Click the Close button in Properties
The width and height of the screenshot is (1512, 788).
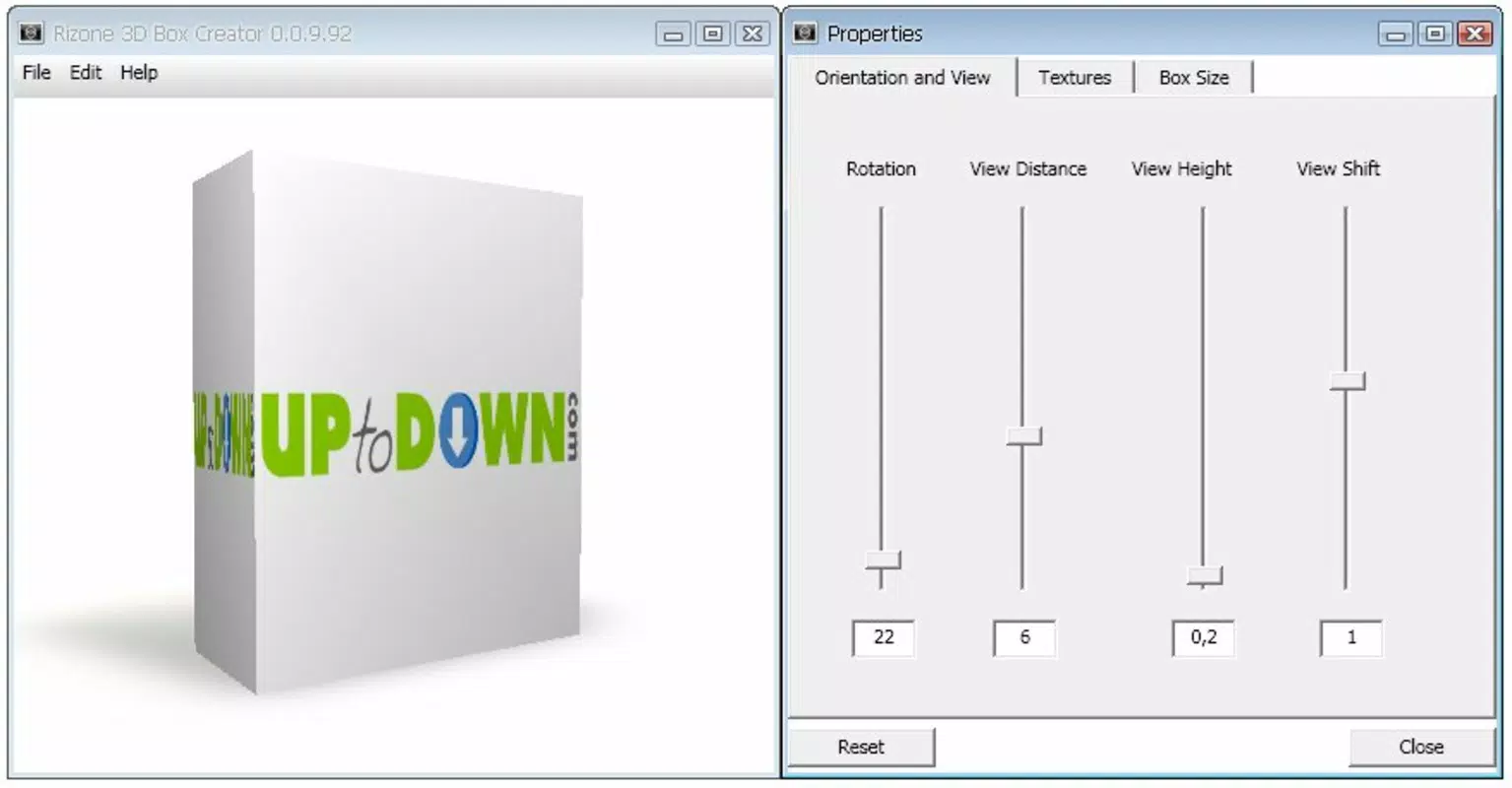(x=1421, y=748)
